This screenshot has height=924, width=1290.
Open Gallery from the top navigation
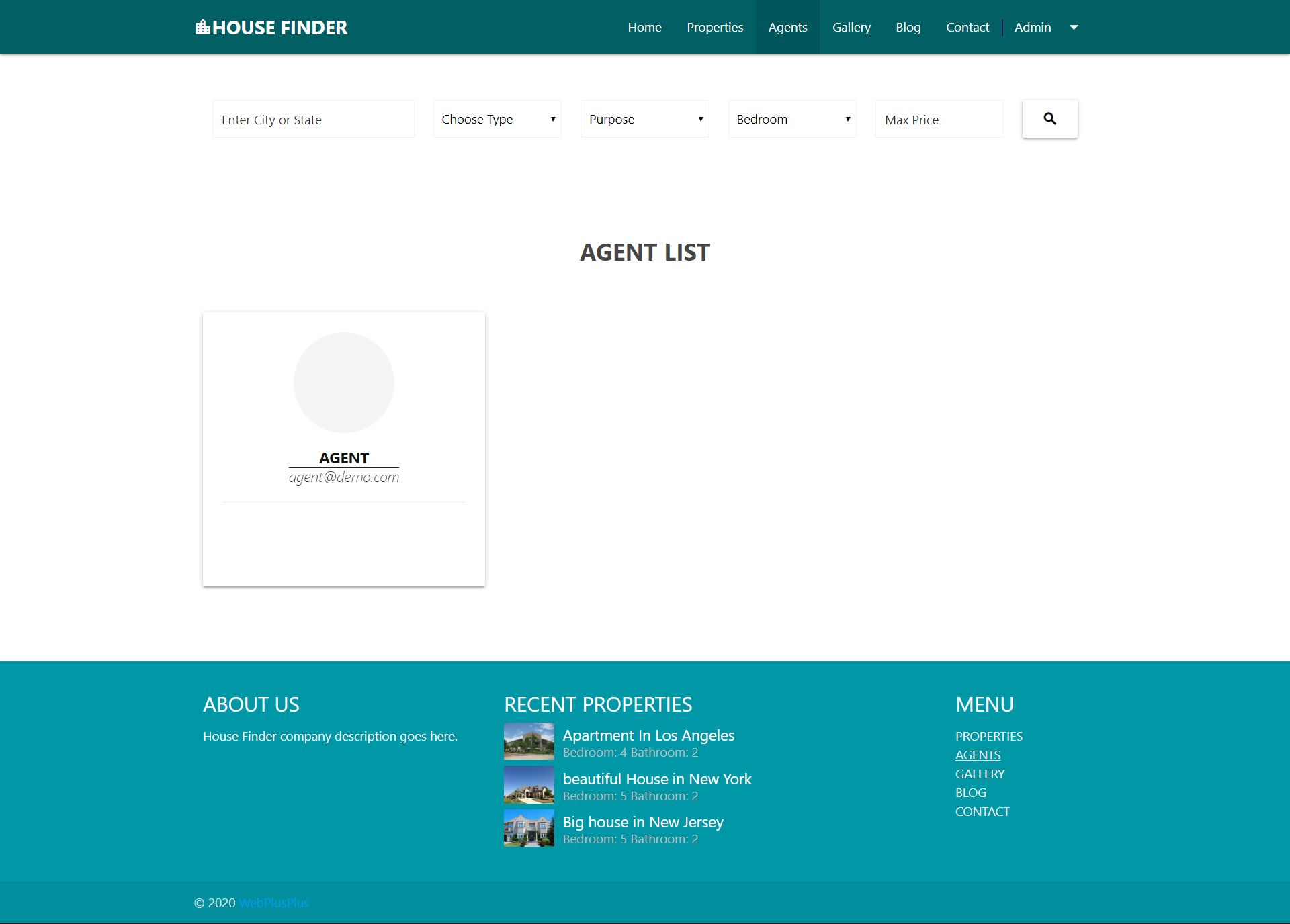[851, 28]
